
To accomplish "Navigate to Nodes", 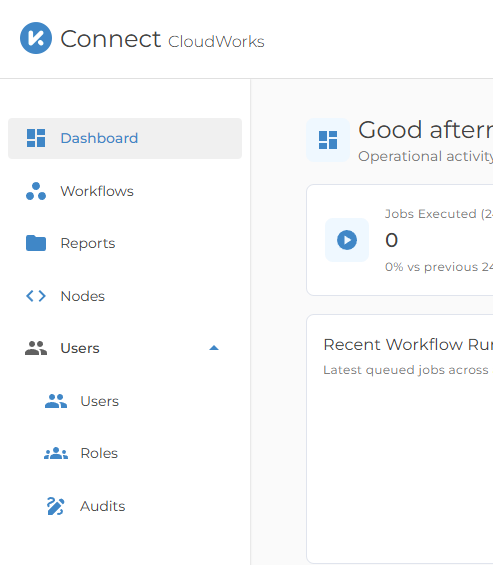I will (125, 296).
